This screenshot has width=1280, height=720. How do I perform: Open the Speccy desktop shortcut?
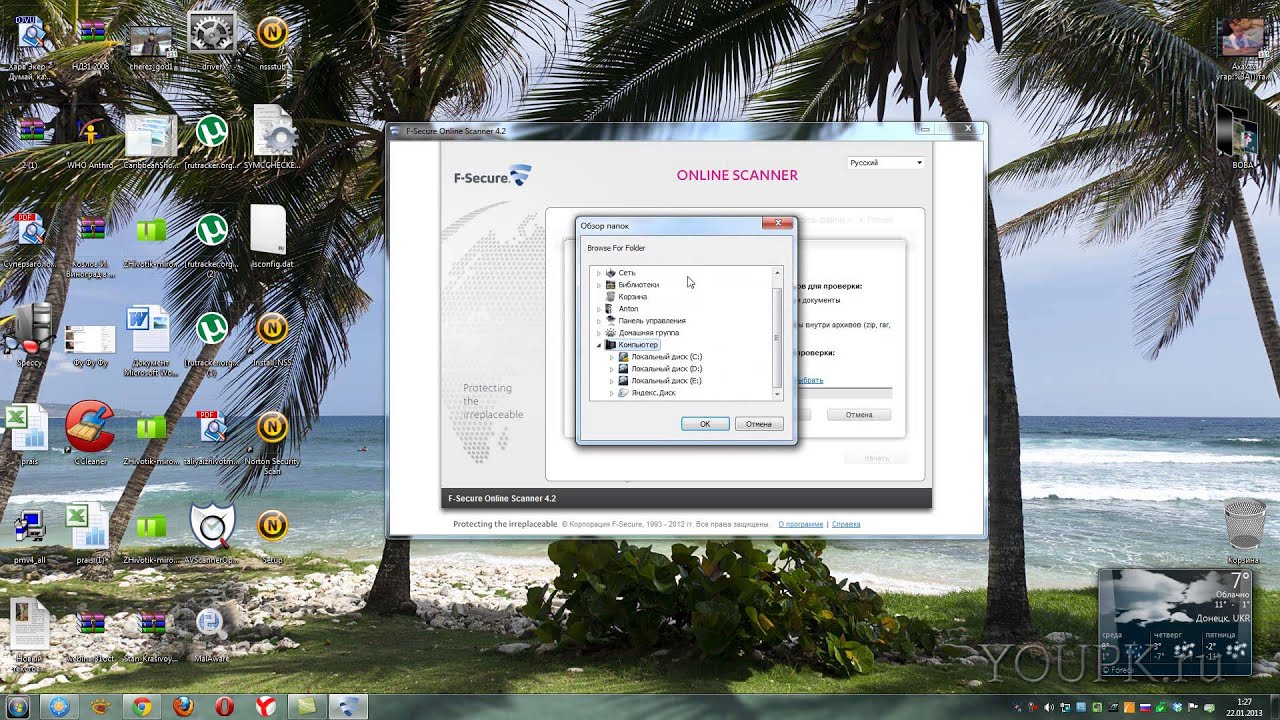(30, 334)
